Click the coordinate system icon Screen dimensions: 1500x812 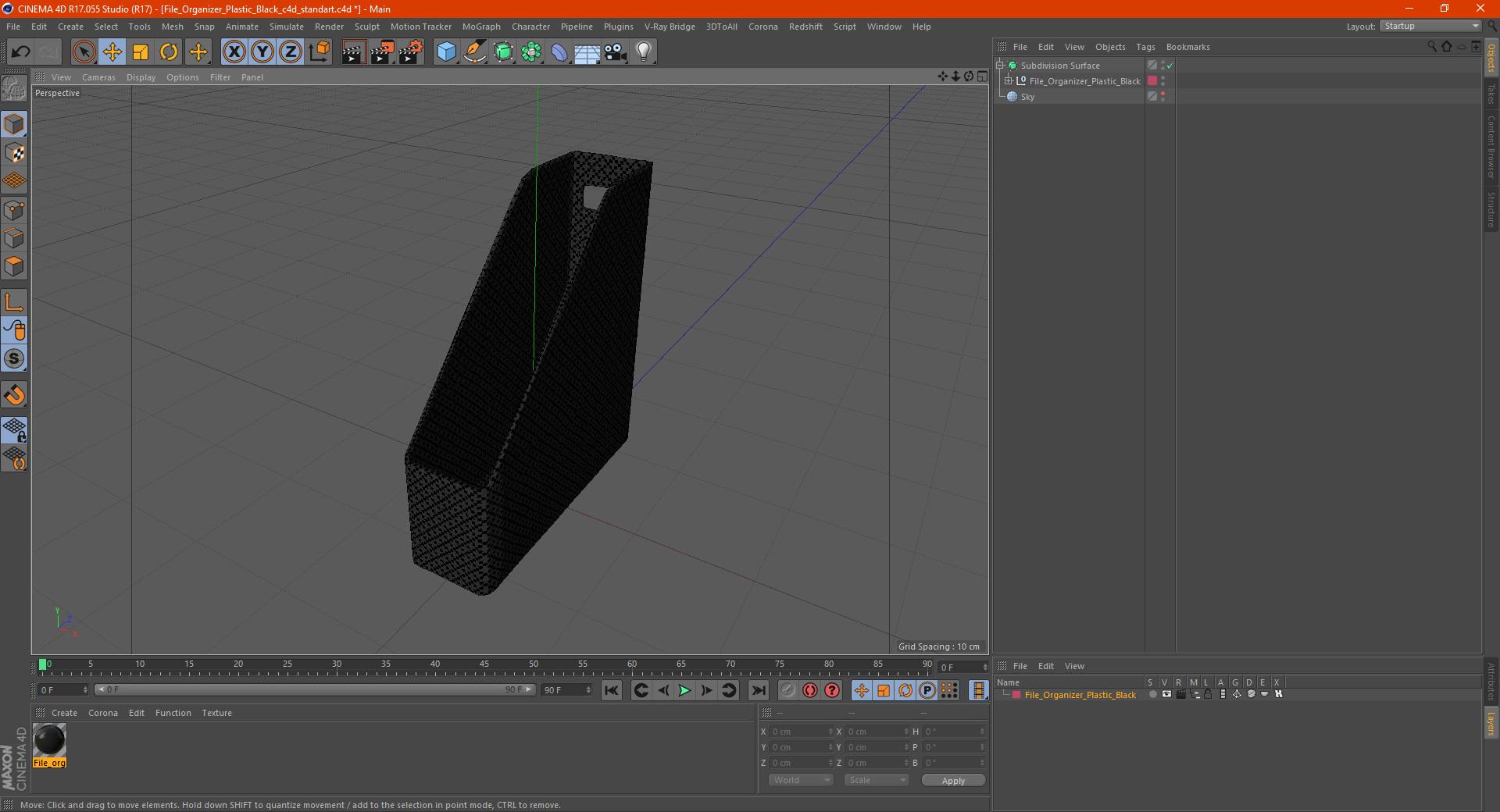click(x=319, y=52)
